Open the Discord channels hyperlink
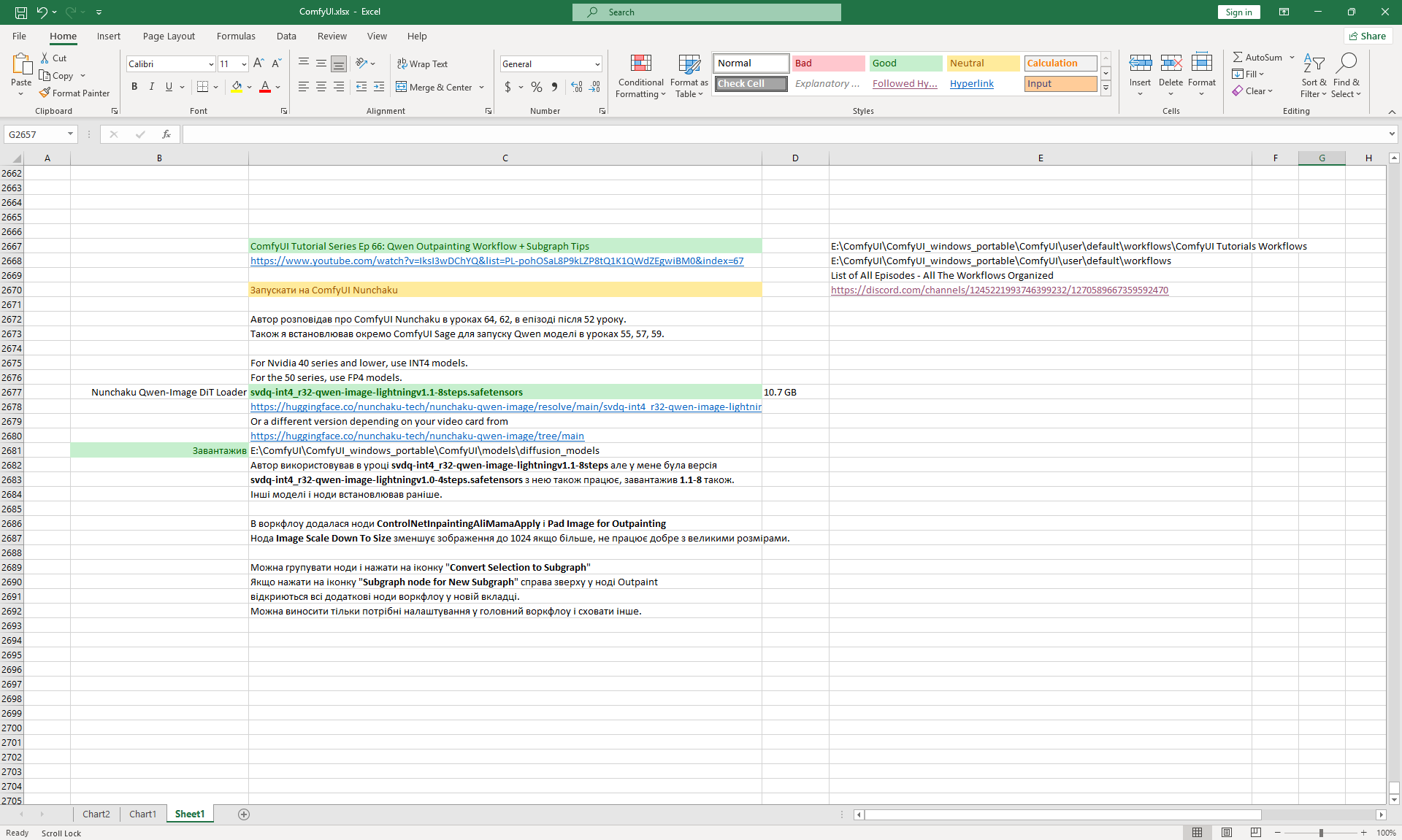The image size is (1402, 840). click(x=999, y=290)
